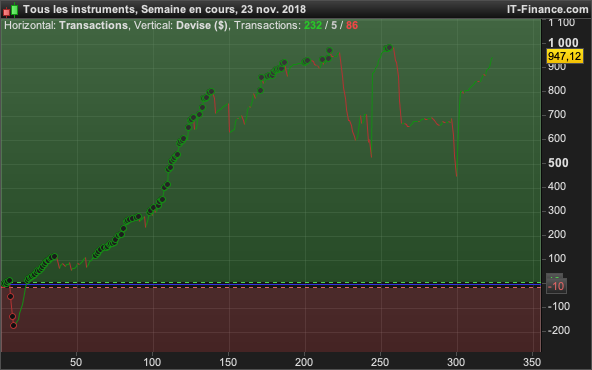The image size is (592, 370).
Task: Click the -10 threshold label on price axis
Action: pos(556,286)
